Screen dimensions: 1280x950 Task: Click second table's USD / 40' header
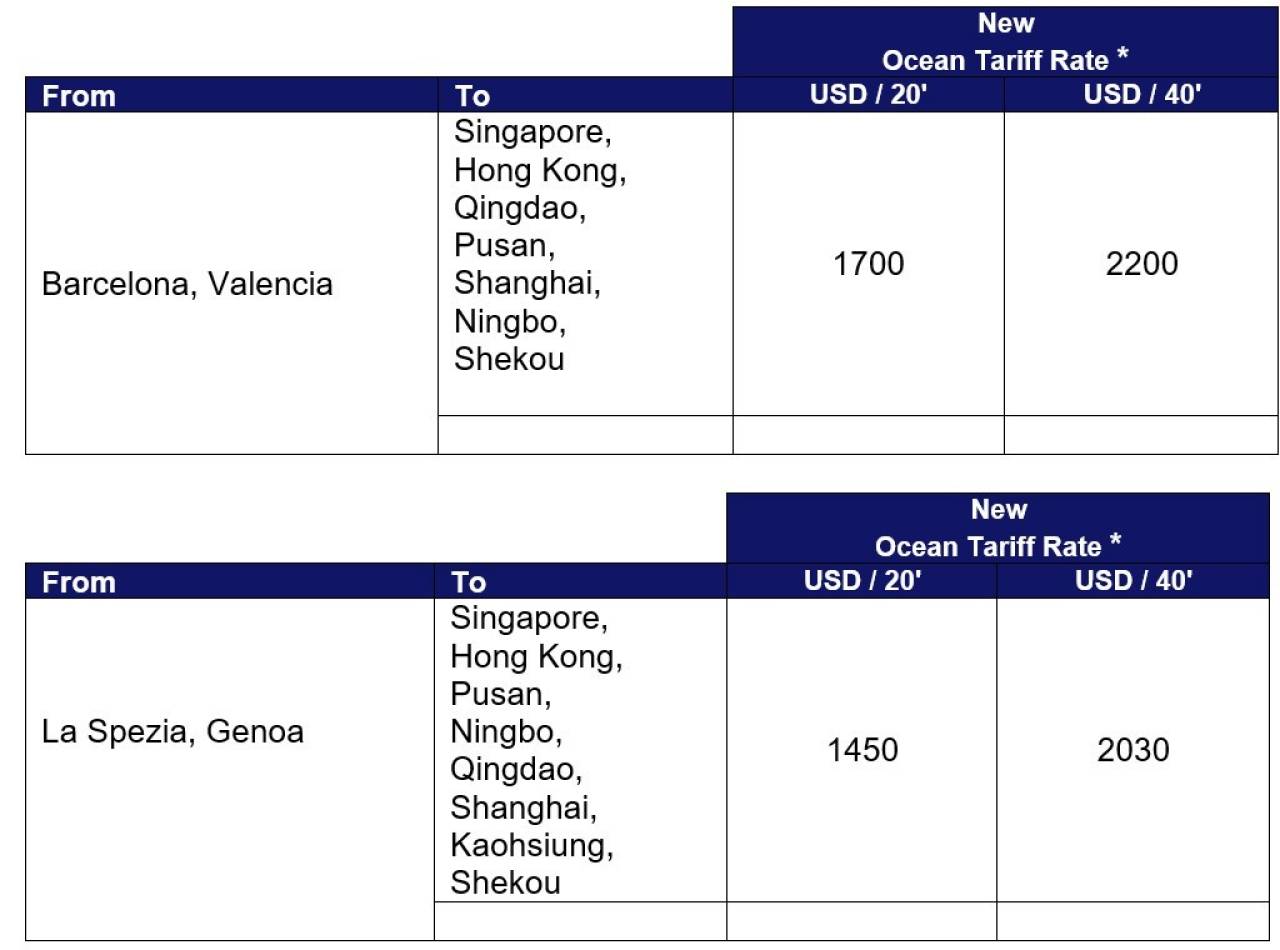pos(1133,581)
